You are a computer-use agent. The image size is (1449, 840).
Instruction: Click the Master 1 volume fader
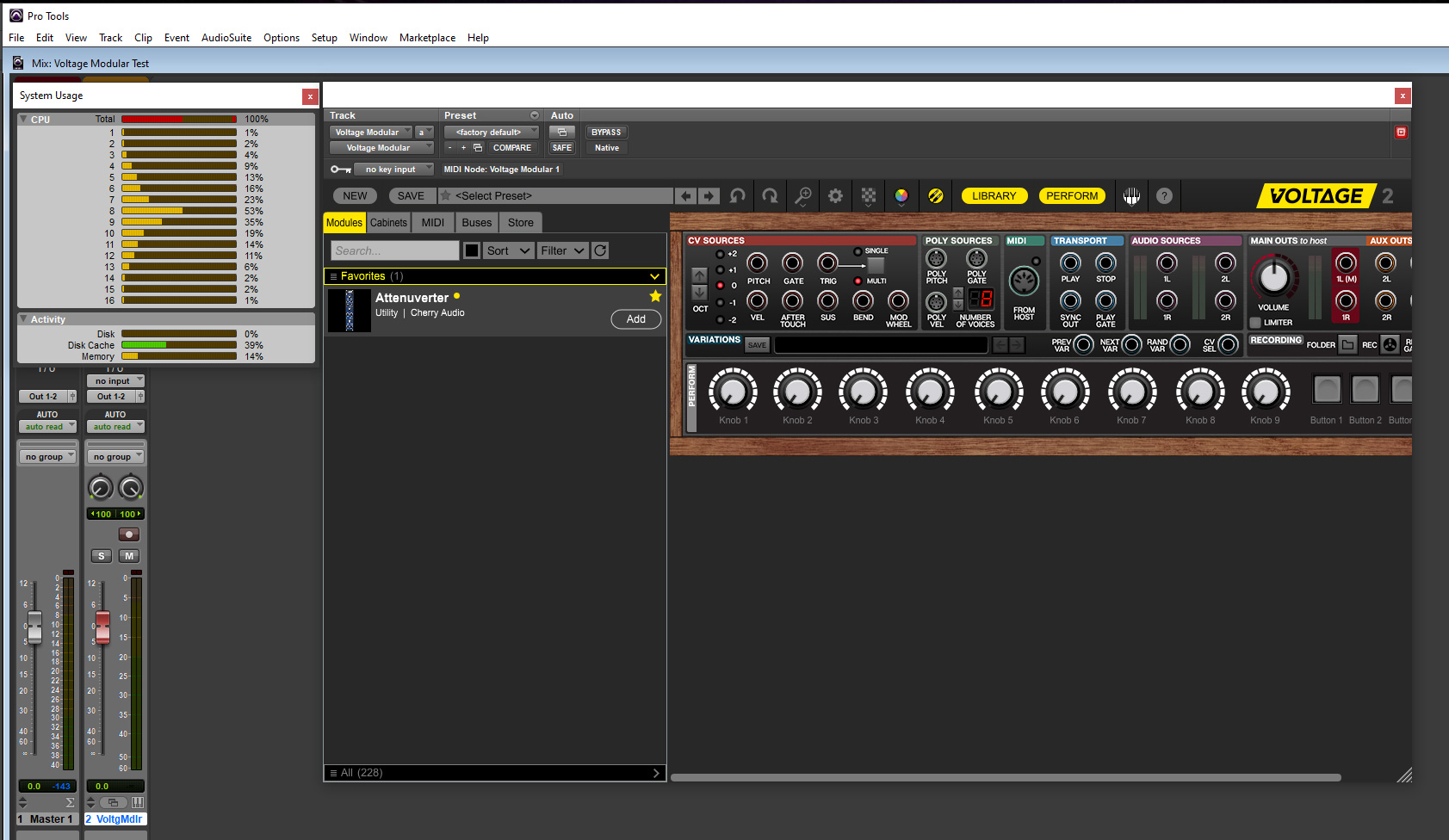(34, 627)
